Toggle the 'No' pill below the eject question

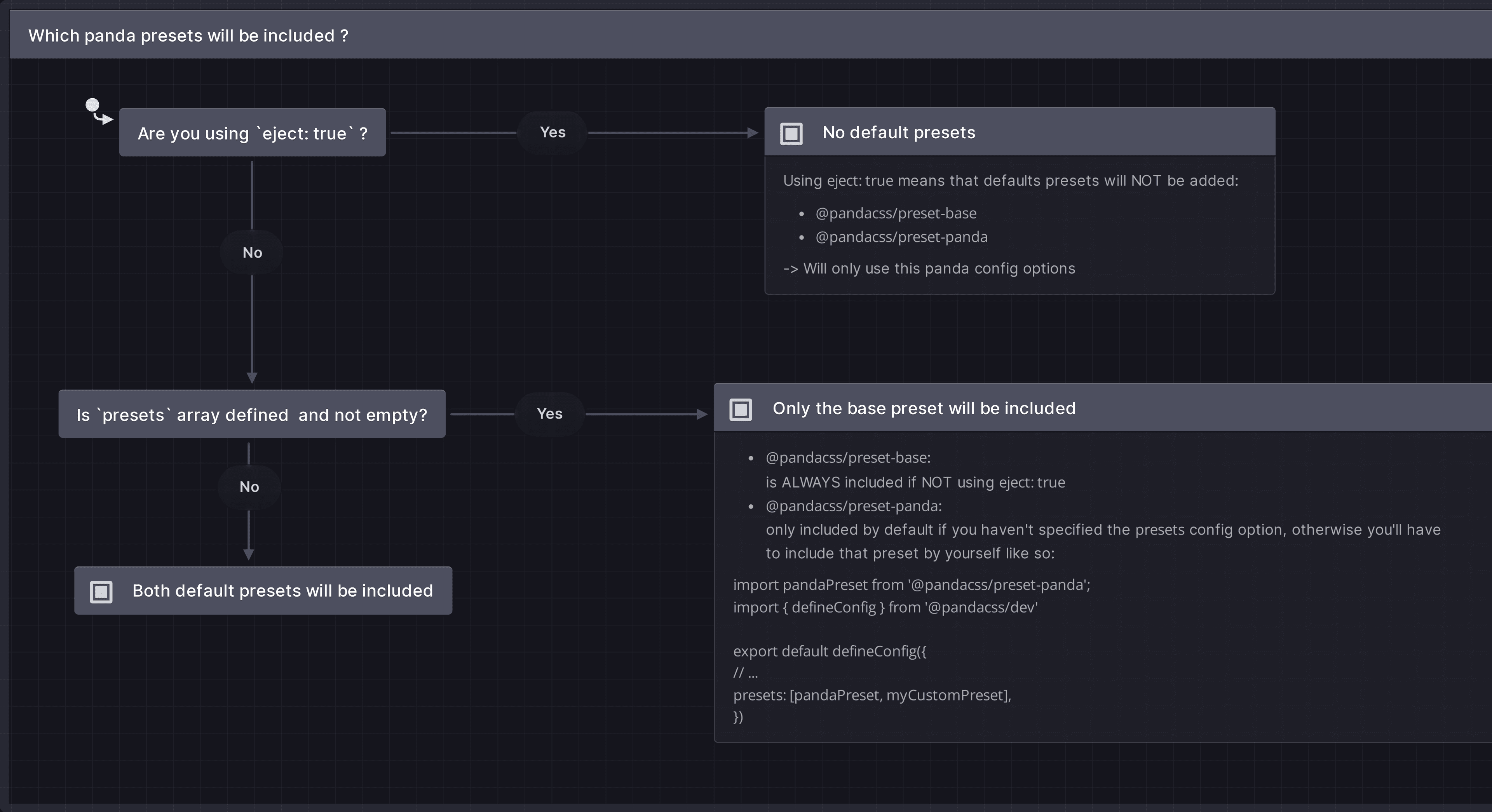pos(251,252)
